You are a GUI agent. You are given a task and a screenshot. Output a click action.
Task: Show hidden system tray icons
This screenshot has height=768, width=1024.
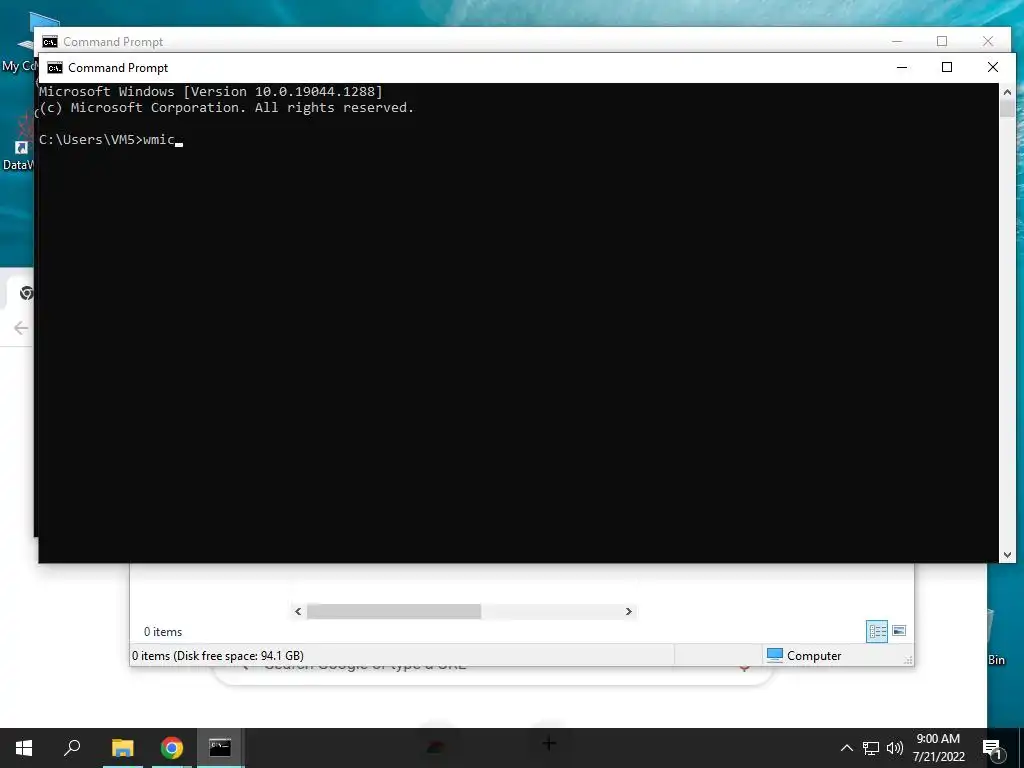click(846, 748)
